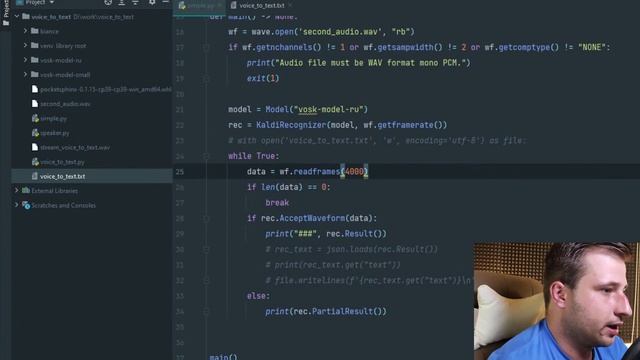
Task: Click the exit(1) call on line 19
Action: tap(263, 78)
